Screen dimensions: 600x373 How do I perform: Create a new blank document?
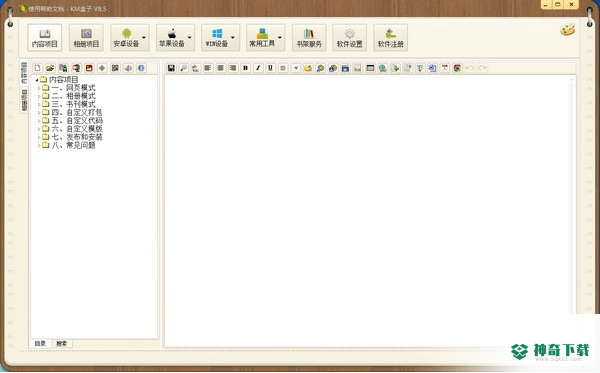click(38, 68)
